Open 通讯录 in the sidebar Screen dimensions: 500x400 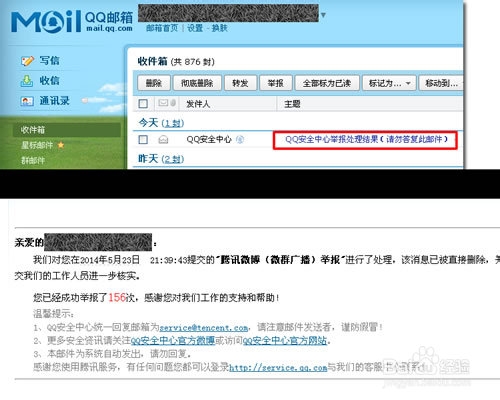coord(55,101)
